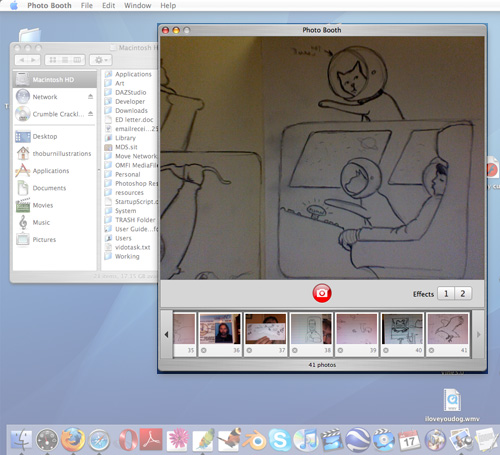Open Dashboard from the Dock
Viewport: 500px width, 455px height.
[x=47, y=440]
